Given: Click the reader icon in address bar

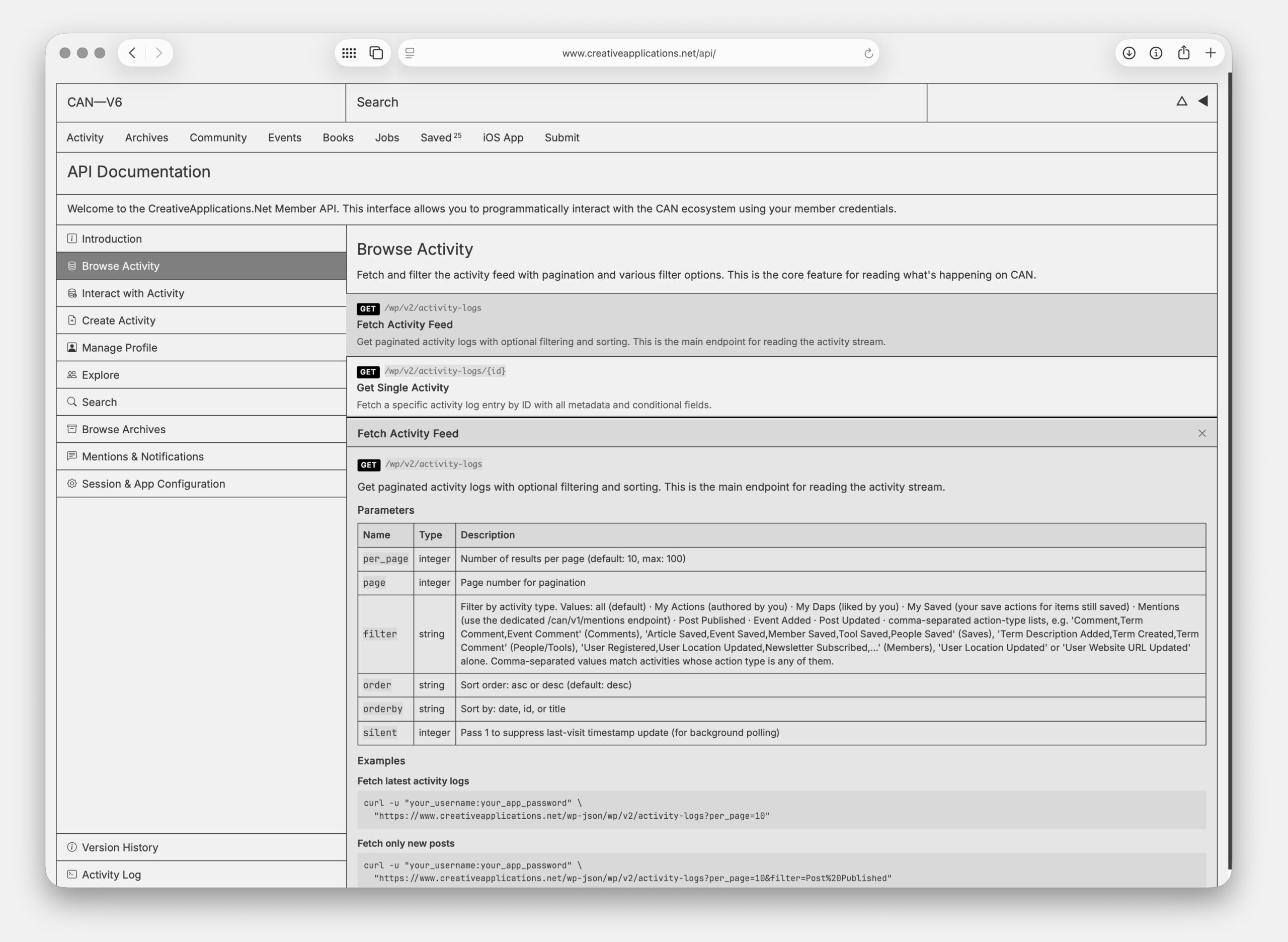Looking at the screenshot, I should coord(410,53).
